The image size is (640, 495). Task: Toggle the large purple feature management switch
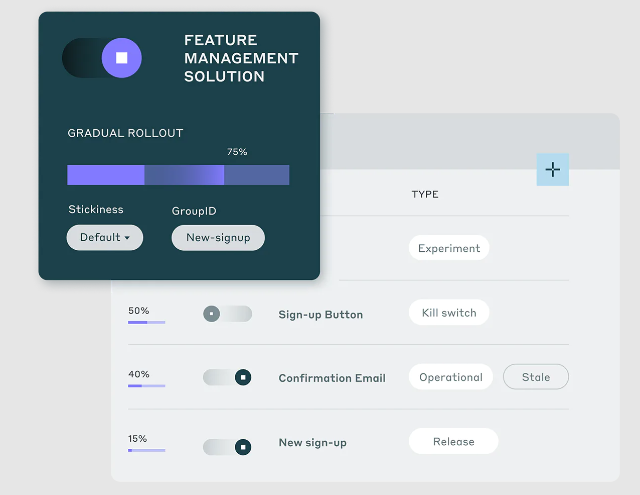coord(102,58)
